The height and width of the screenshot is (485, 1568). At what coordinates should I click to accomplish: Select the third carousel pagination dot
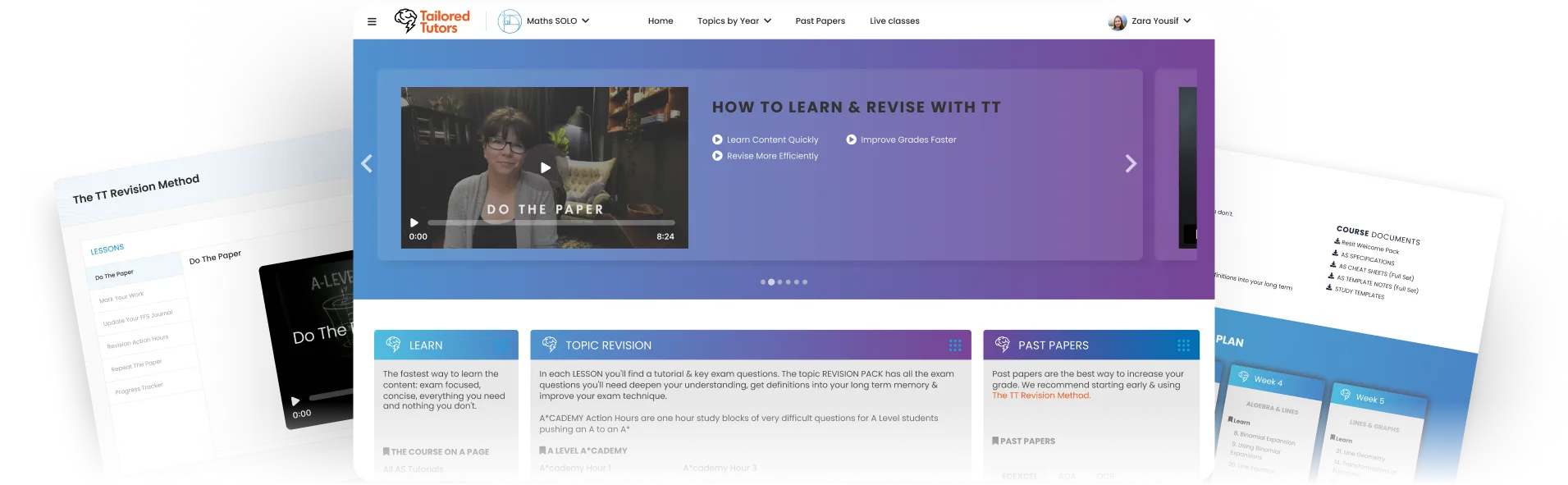coord(779,282)
